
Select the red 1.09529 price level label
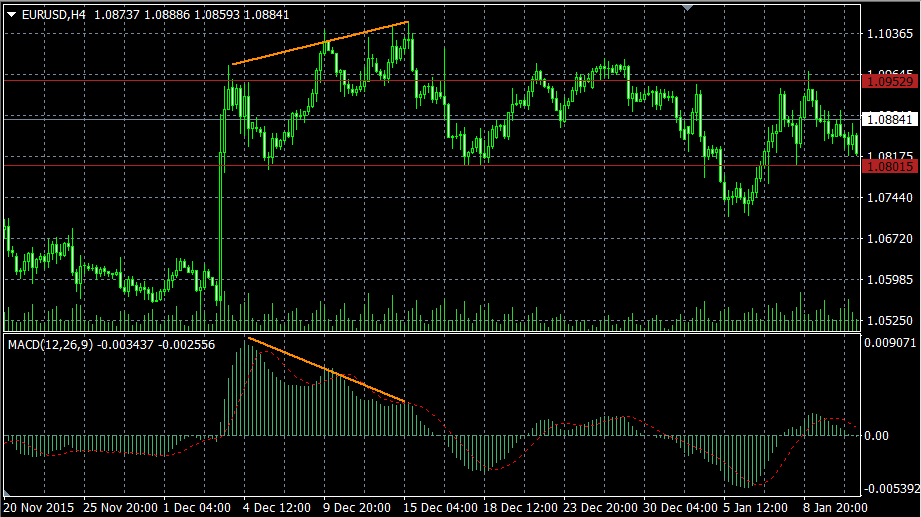click(x=888, y=80)
